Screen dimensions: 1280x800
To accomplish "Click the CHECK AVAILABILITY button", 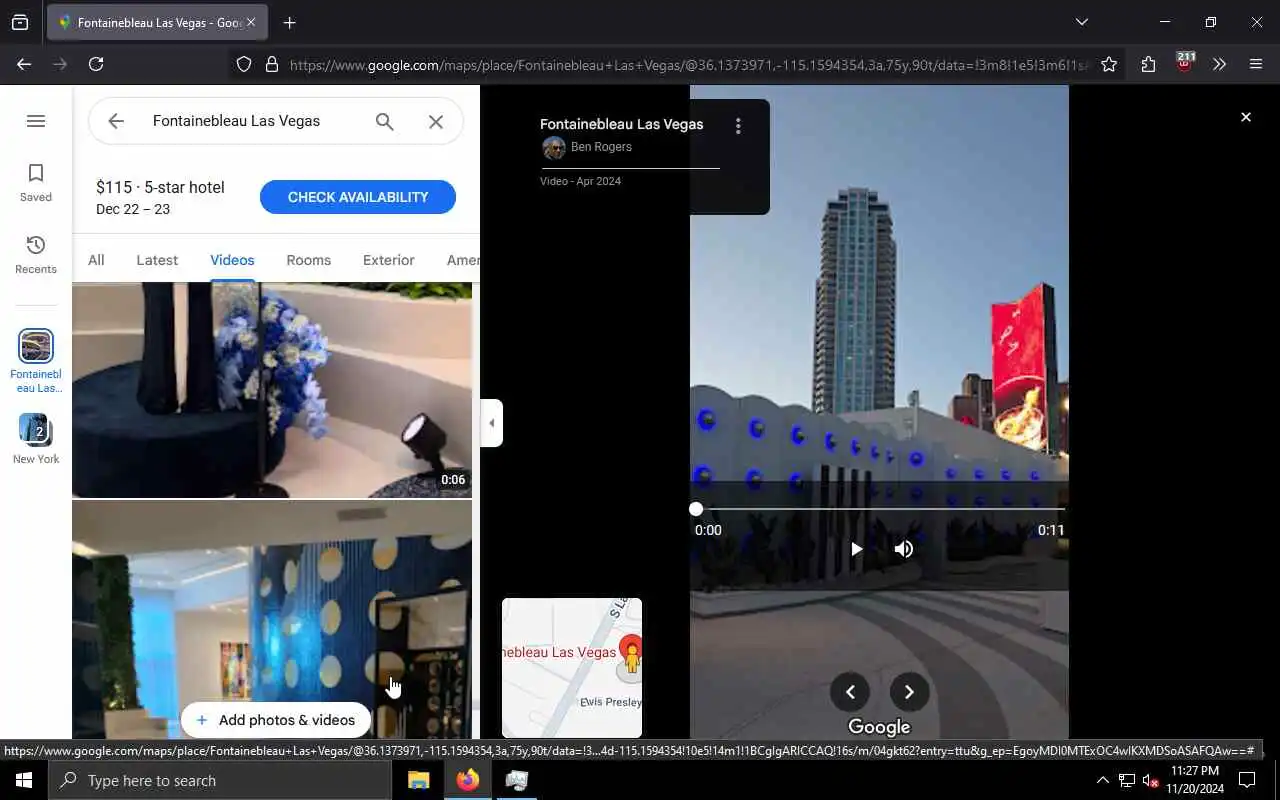I will [358, 197].
